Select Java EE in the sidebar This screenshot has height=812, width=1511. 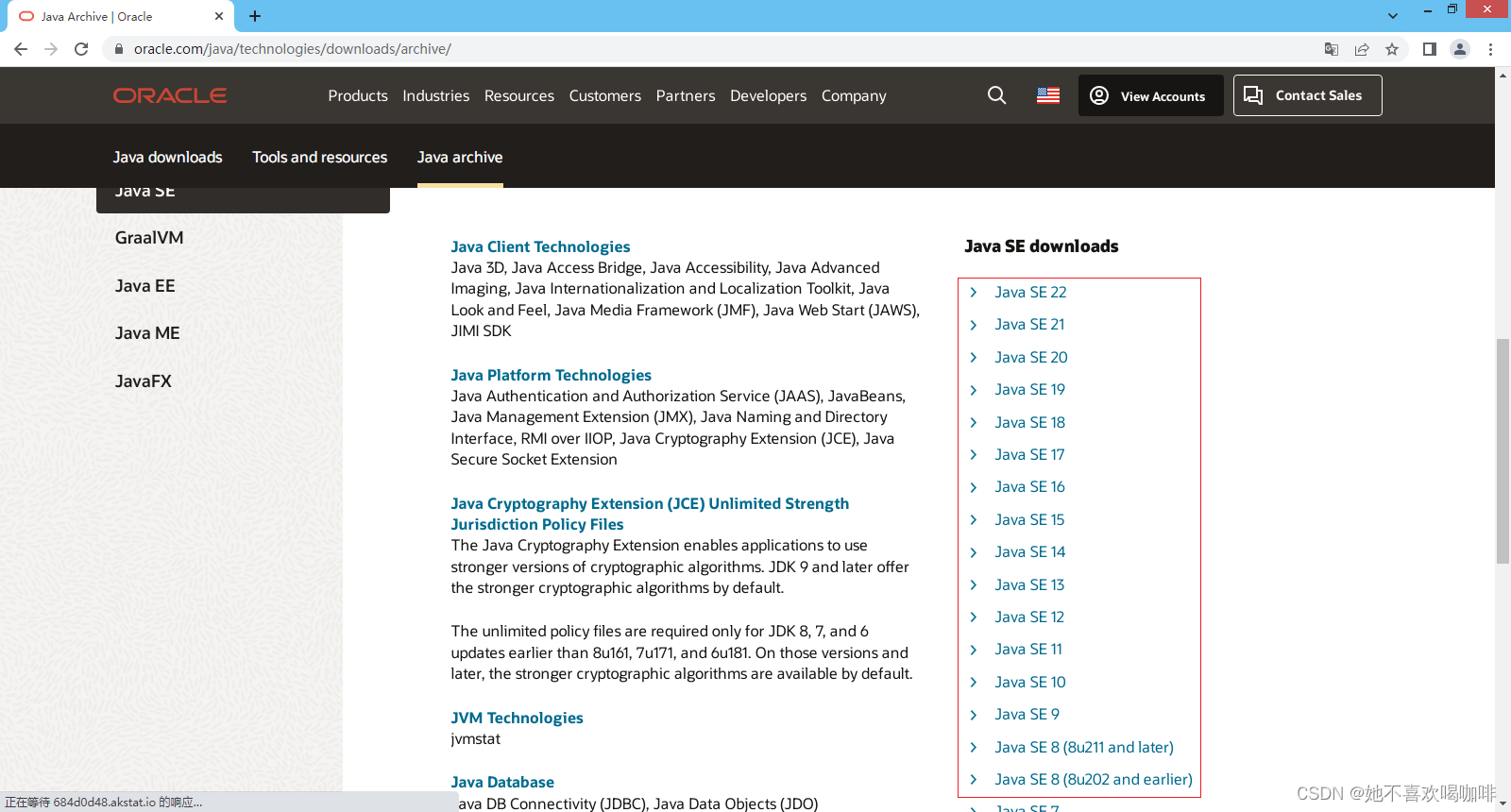pyautogui.click(x=145, y=286)
